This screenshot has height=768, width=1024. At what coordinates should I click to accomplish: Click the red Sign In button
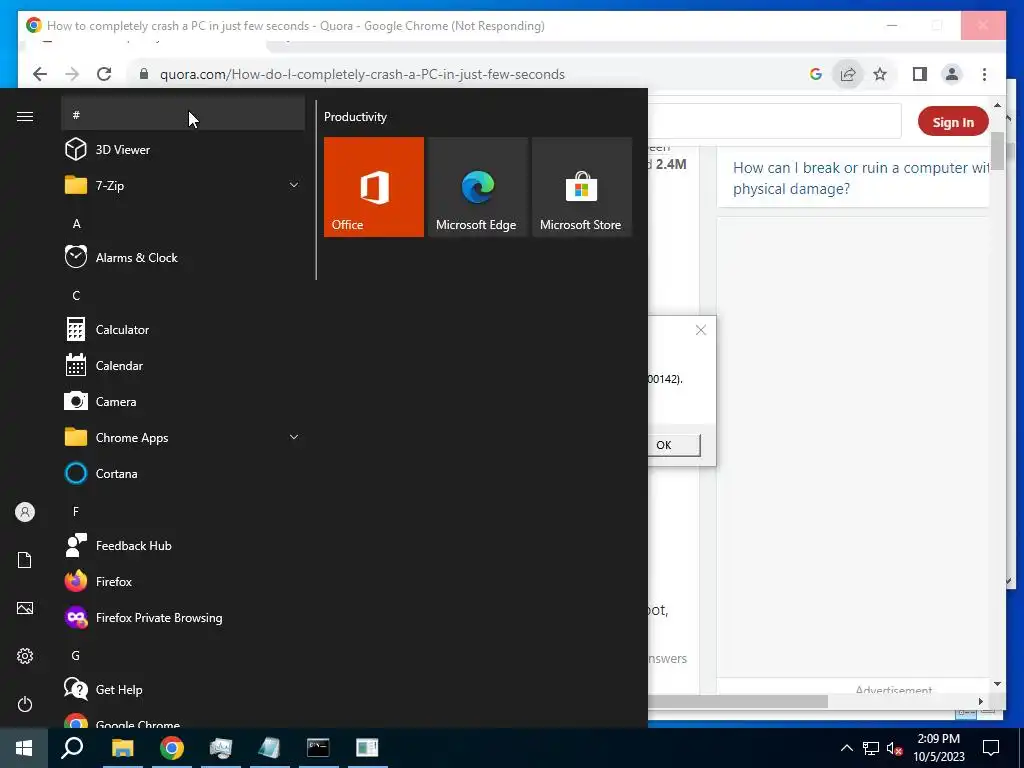953,122
